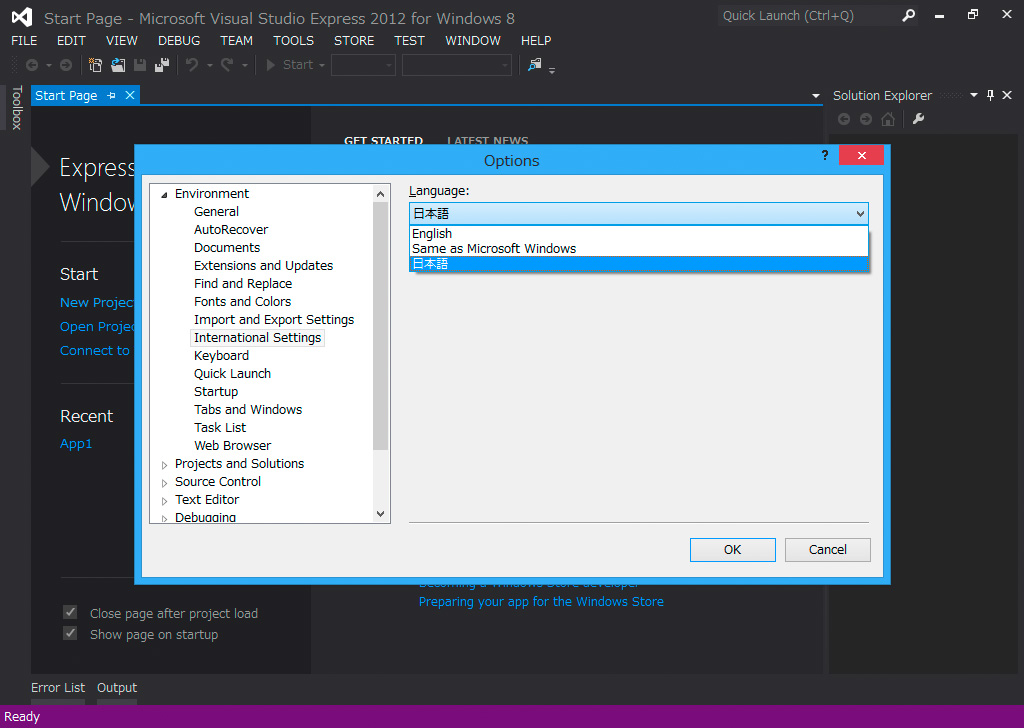
Task: Click the Undo toolbar icon
Action: (x=192, y=65)
